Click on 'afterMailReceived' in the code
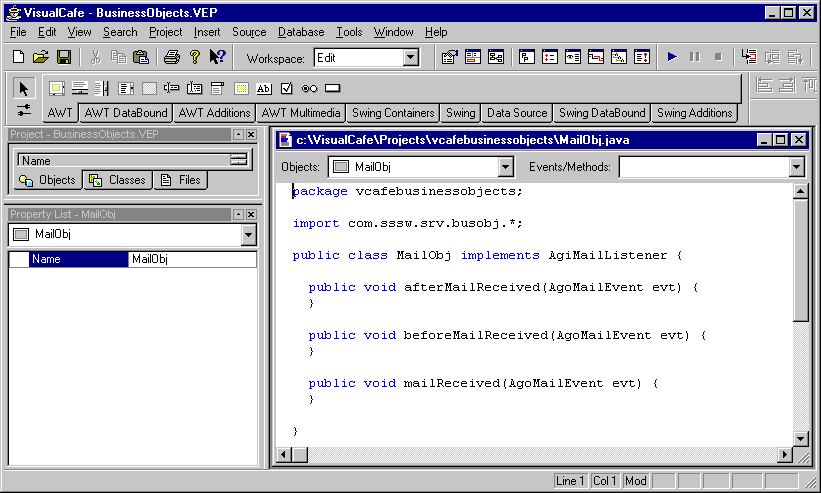The width and height of the screenshot is (821, 493). point(472,287)
